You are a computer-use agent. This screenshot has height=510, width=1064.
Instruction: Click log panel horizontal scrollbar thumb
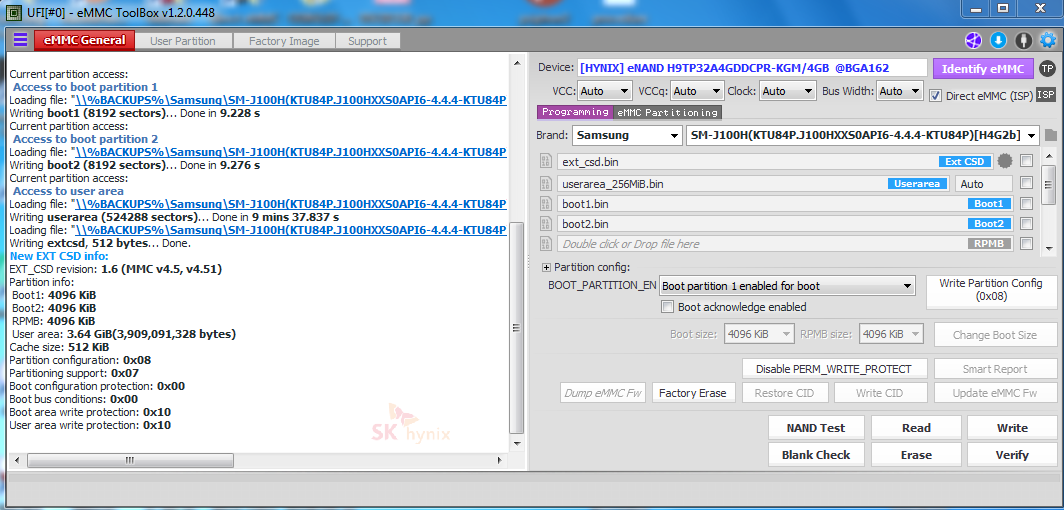click(x=130, y=460)
